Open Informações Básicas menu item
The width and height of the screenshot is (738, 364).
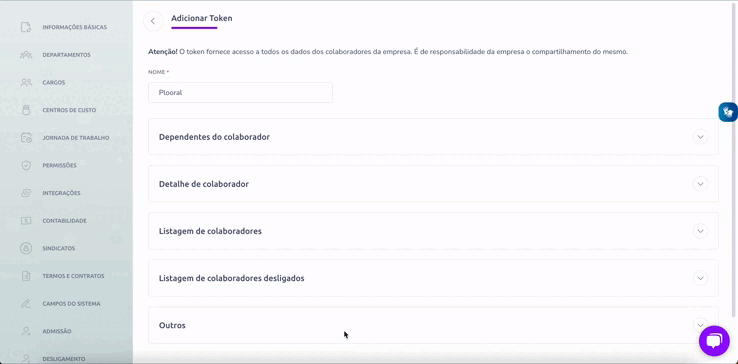(74, 27)
